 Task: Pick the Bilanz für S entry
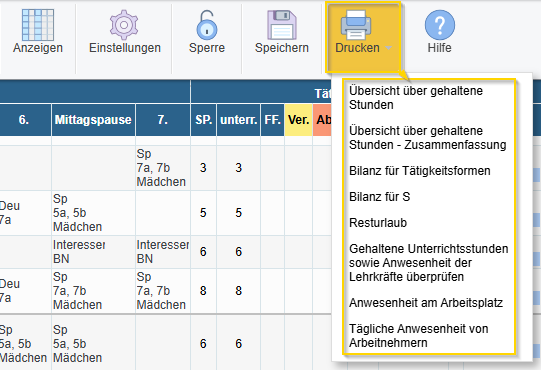tap(380, 197)
